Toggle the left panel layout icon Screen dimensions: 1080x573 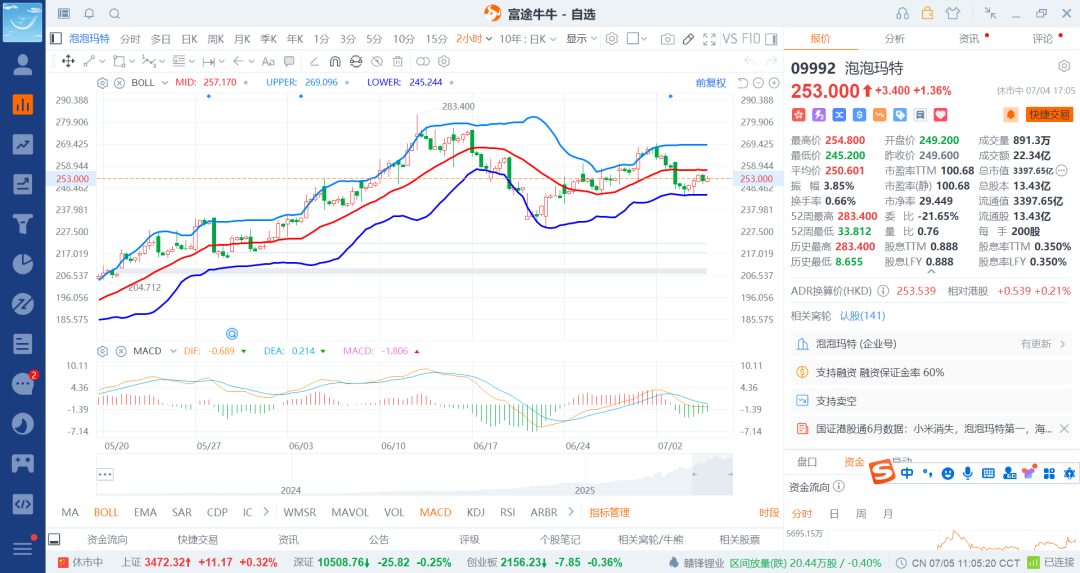tap(56, 39)
